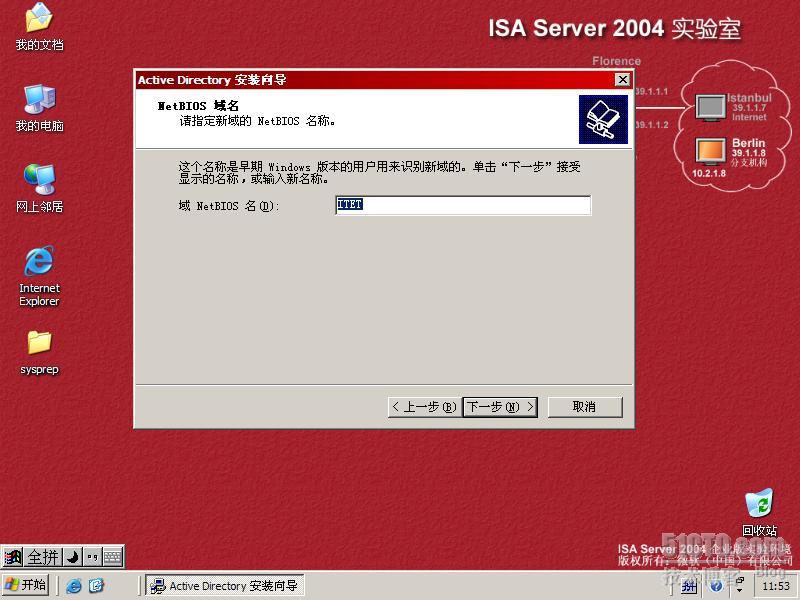Click the Berlin computer icon on wallpaper
800x600 pixels.
[710, 152]
